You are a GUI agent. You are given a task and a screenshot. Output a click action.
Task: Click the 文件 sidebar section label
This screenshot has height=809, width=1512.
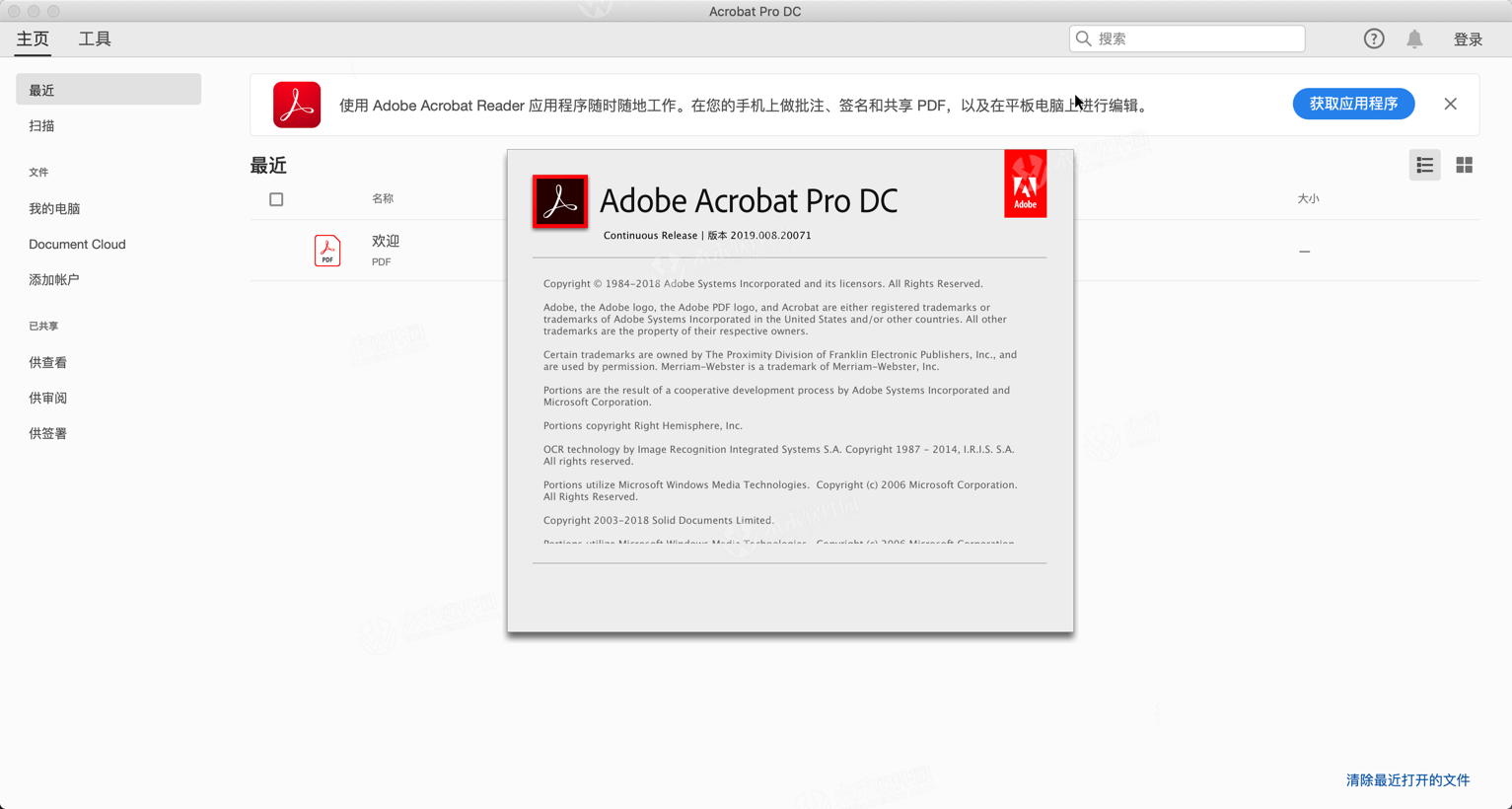pos(38,173)
